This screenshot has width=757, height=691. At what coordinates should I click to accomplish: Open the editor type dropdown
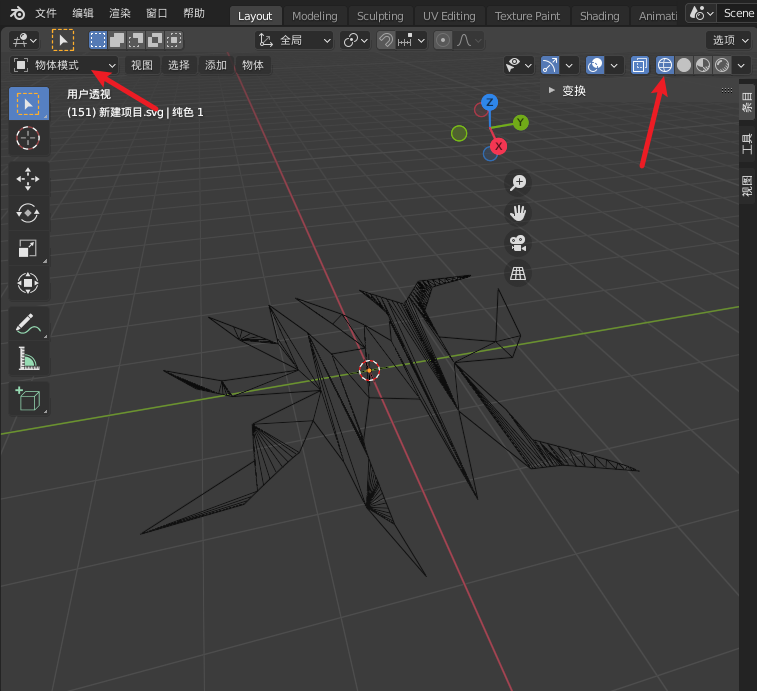point(25,40)
